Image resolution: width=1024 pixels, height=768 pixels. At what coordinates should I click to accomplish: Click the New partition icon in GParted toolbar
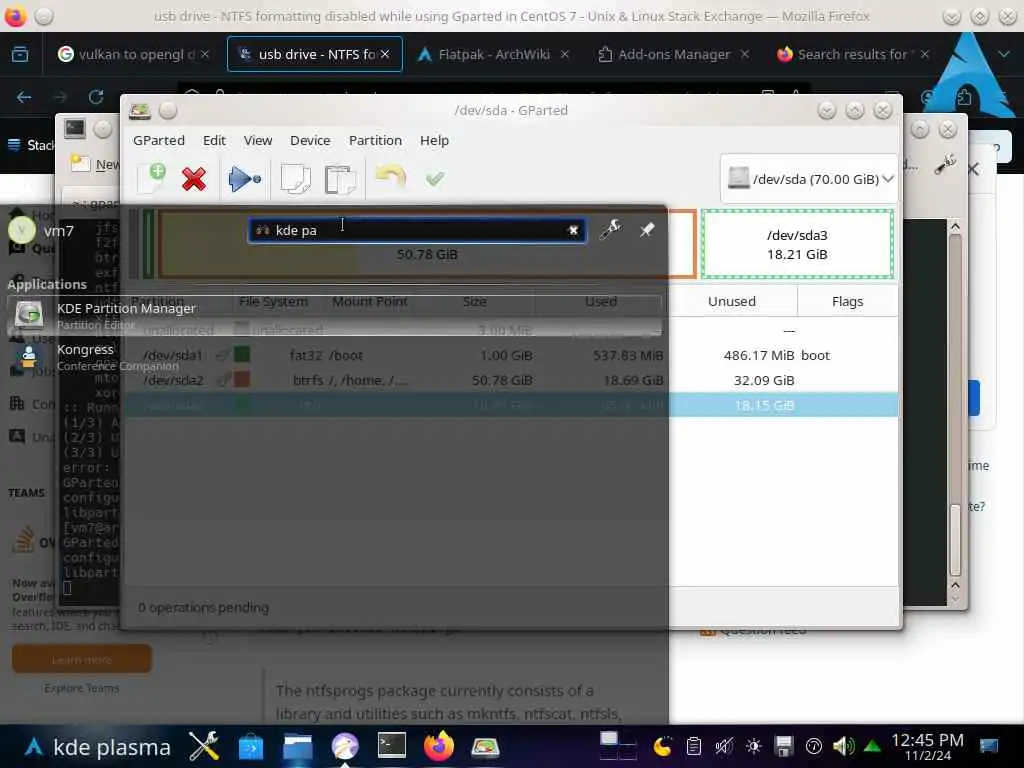(x=152, y=178)
